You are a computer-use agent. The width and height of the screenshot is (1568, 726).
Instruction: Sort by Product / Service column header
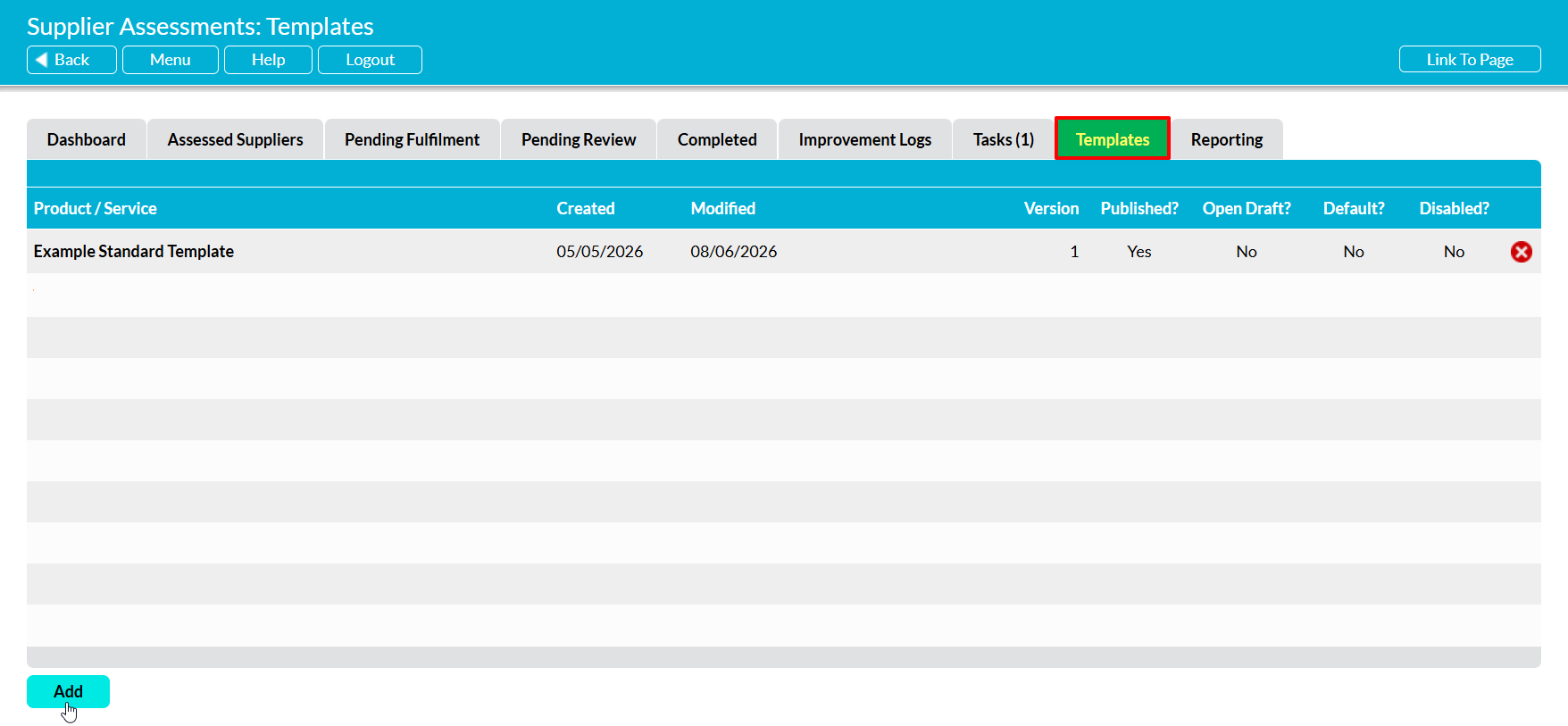coord(96,208)
